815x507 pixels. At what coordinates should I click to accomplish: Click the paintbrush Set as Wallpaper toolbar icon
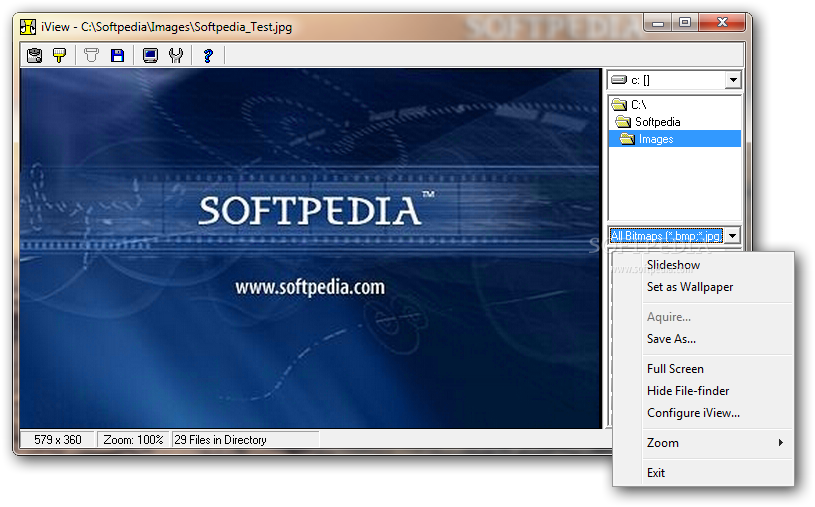[60, 55]
